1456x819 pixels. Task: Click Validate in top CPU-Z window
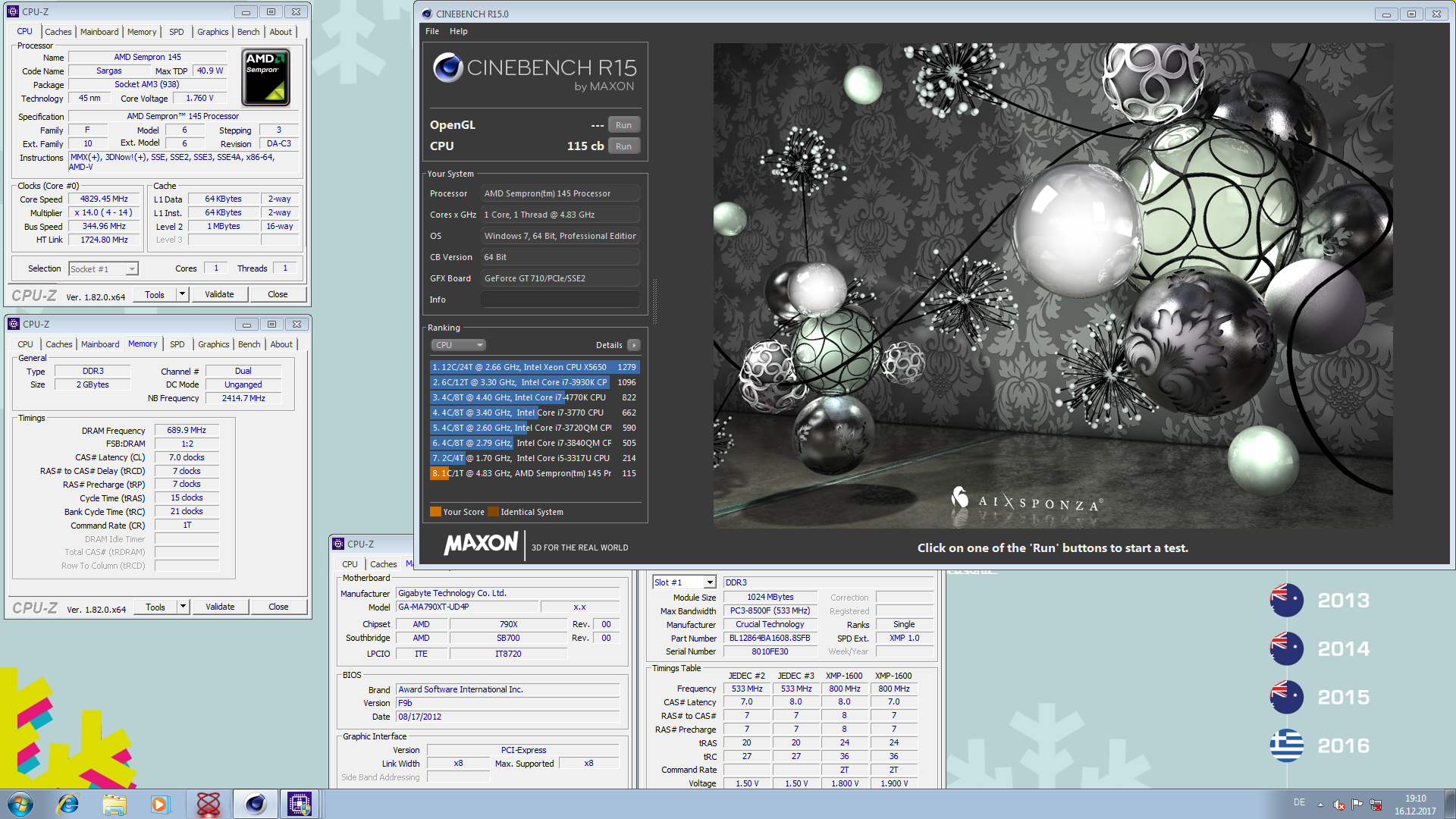(219, 294)
